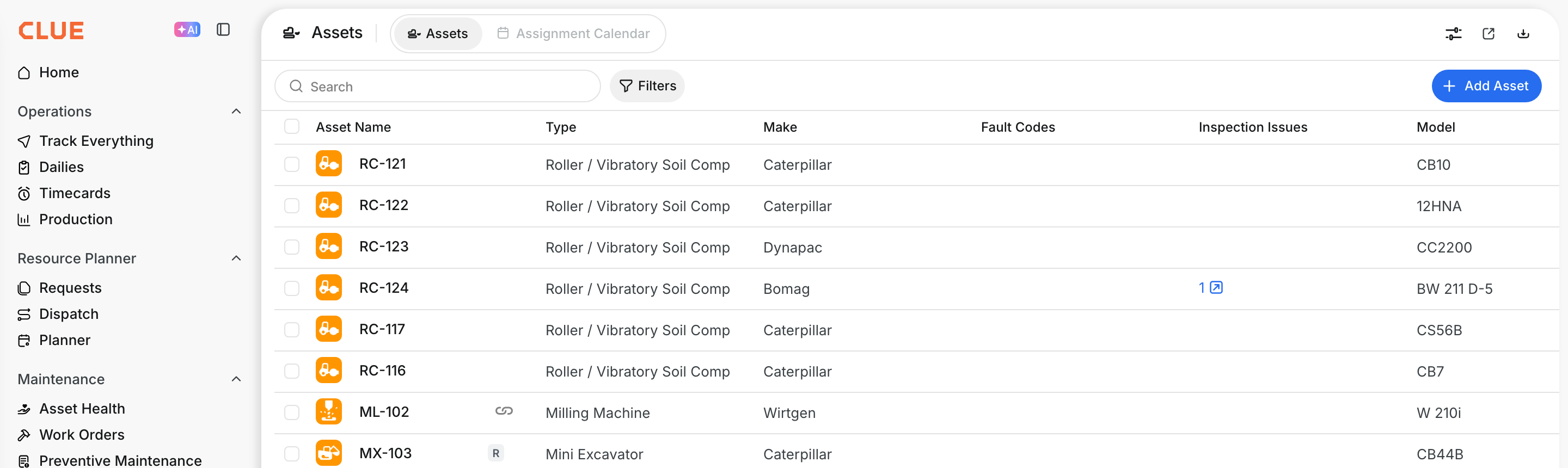Click the Add Asset button
Image resolution: width=1568 pixels, height=468 pixels.
pyautogui.click(x=1486, y=86)
